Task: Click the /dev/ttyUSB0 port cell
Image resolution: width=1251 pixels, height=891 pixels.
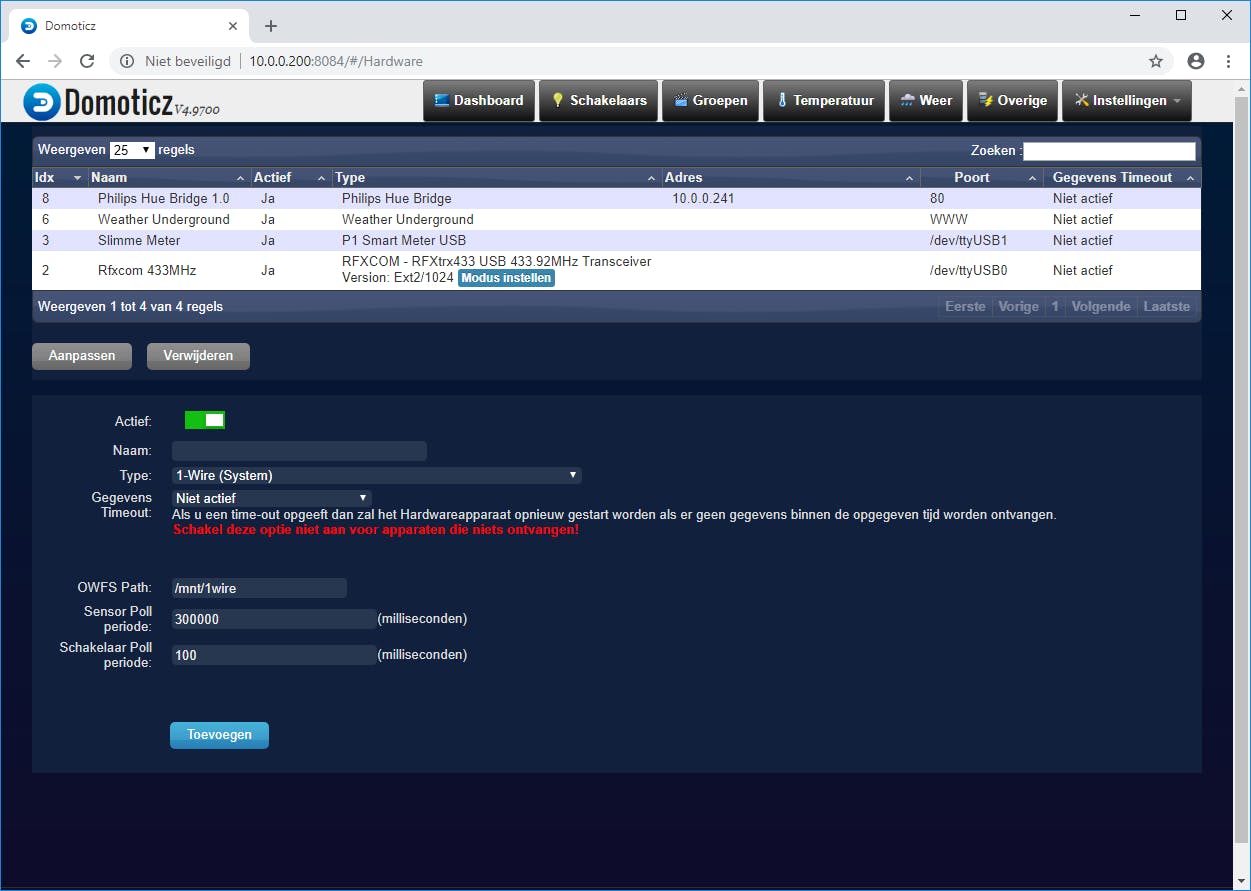Action: point(968,270)
